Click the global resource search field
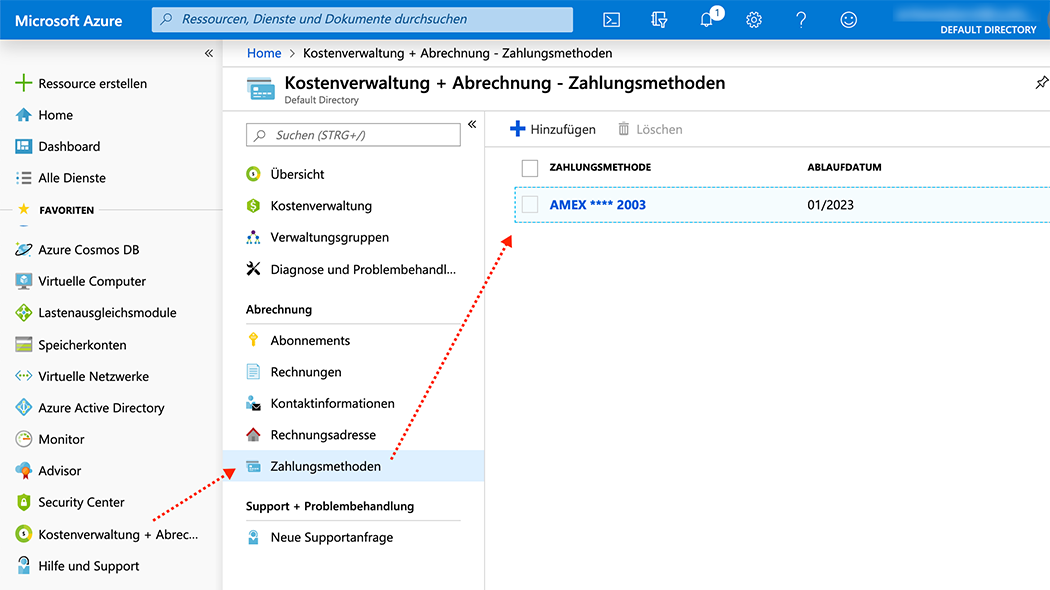The height and width of the screenshot is (590, 1050). [362, 19]
